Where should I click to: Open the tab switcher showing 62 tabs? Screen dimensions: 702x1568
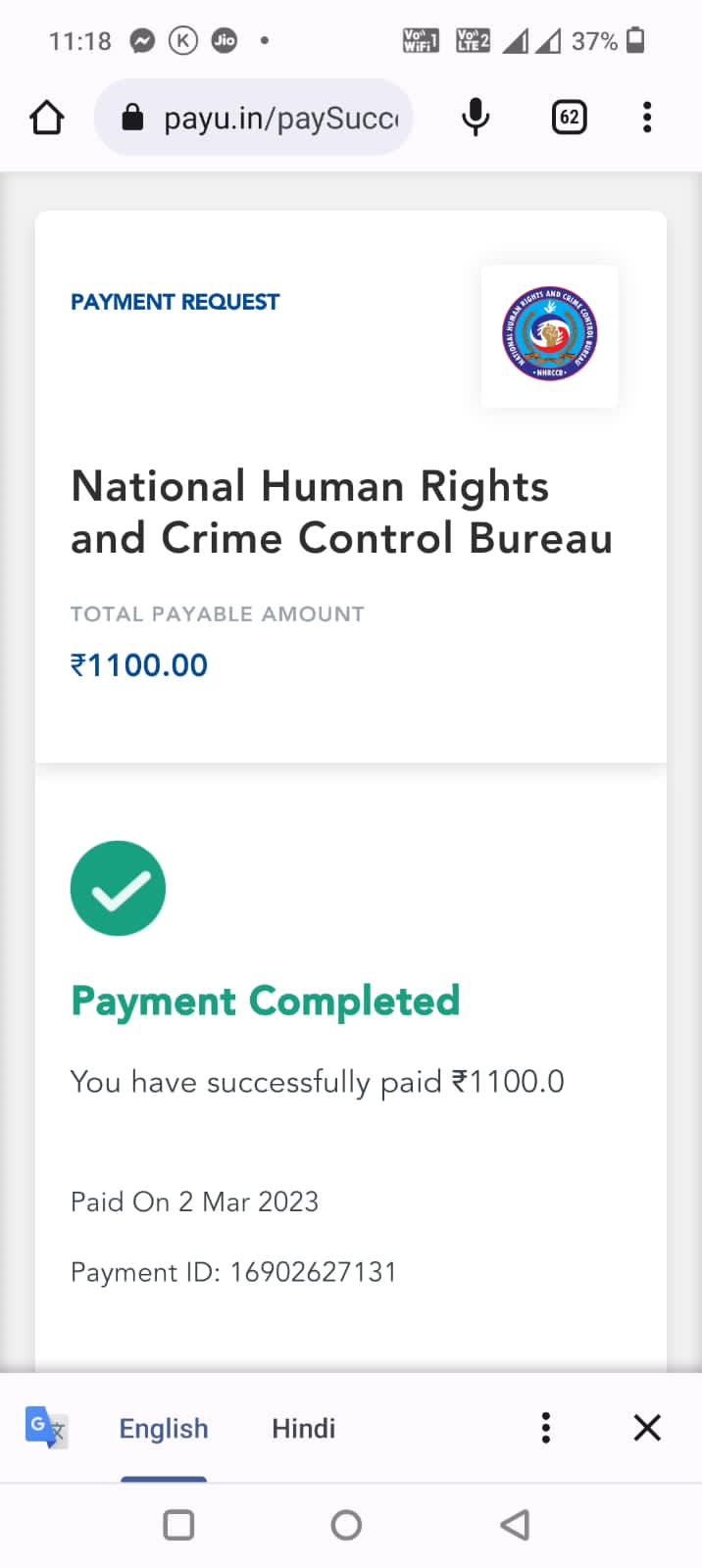tap(569, 118)
